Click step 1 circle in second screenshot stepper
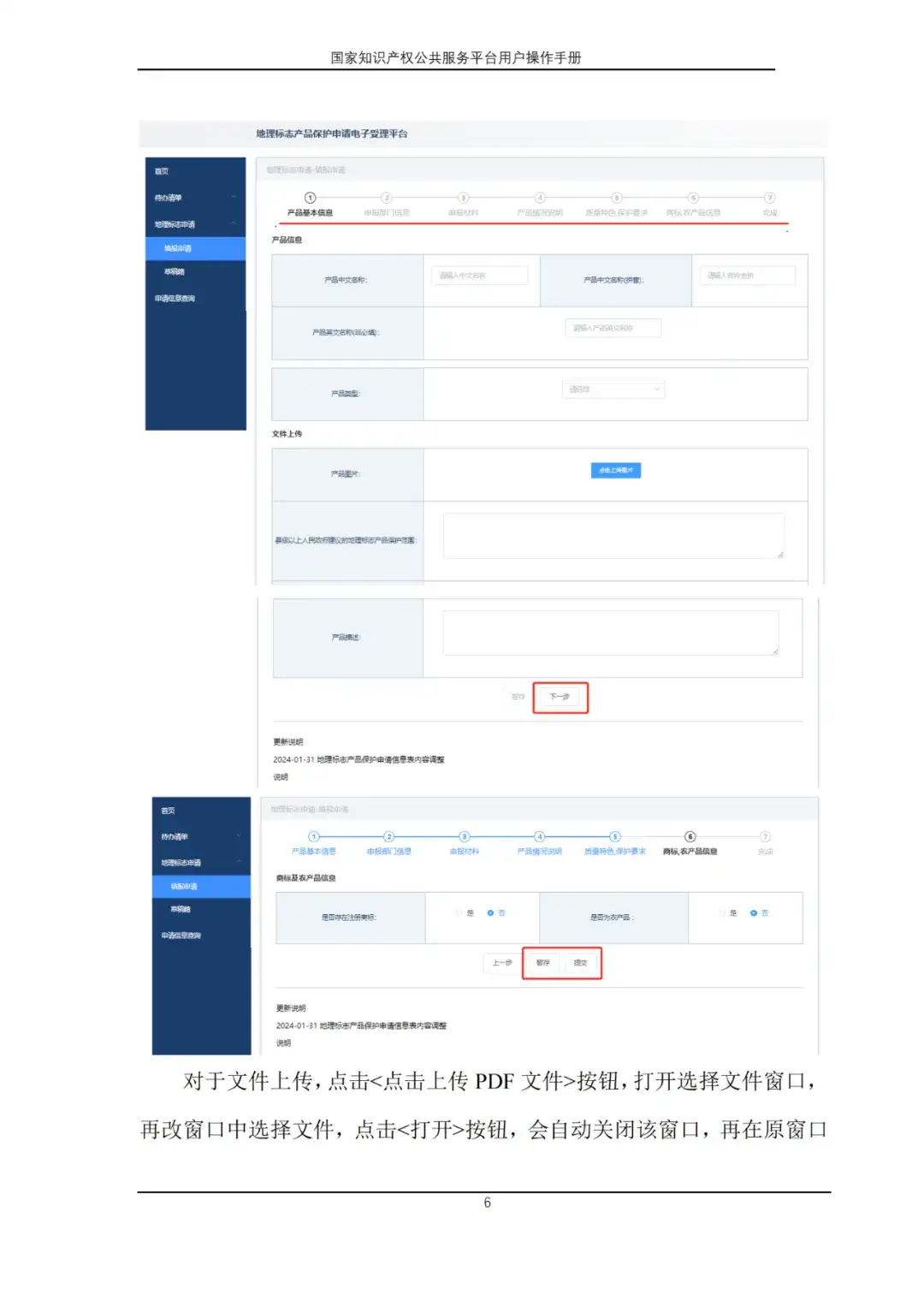Image resolution: width=924 pixels, height=1307 pixels. (x=314, y=836)
